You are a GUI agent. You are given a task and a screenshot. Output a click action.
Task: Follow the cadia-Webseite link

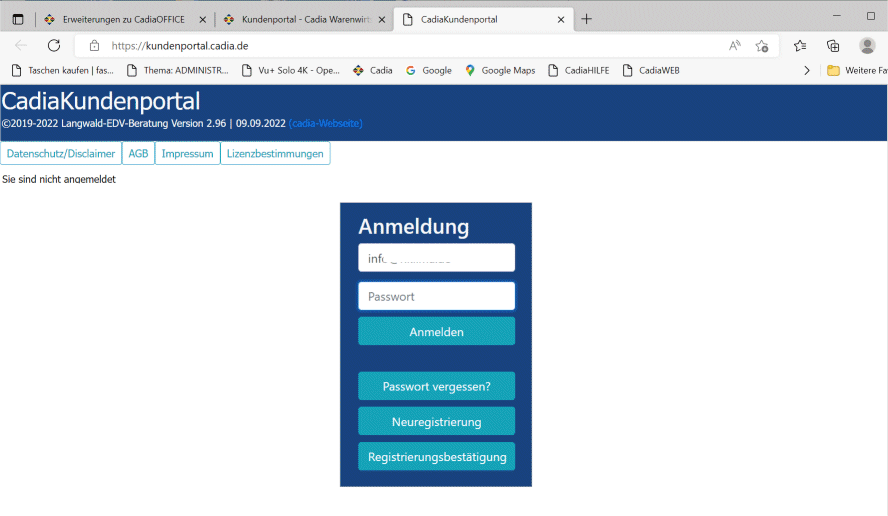[326, 123]
